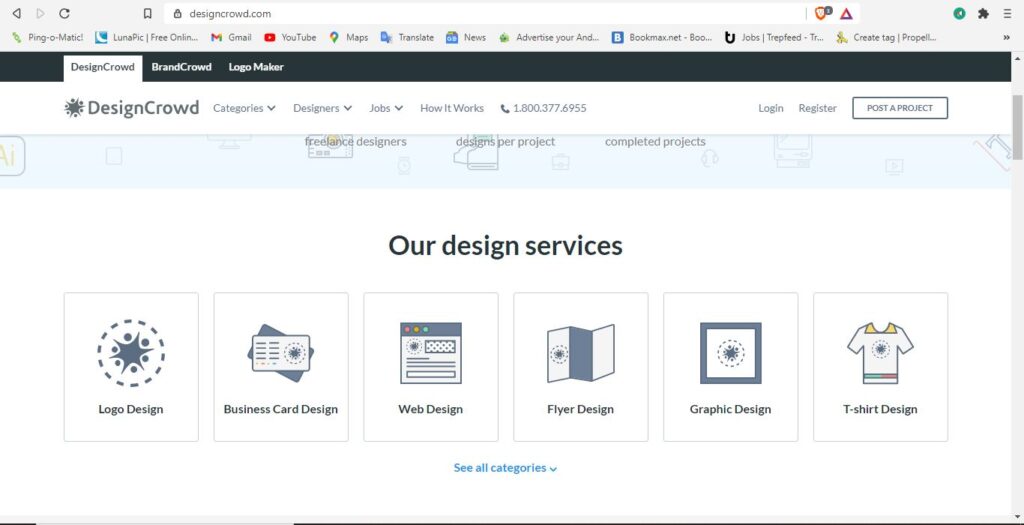
Task: Click the green profile icon in the toolbar
Action: 959,13
